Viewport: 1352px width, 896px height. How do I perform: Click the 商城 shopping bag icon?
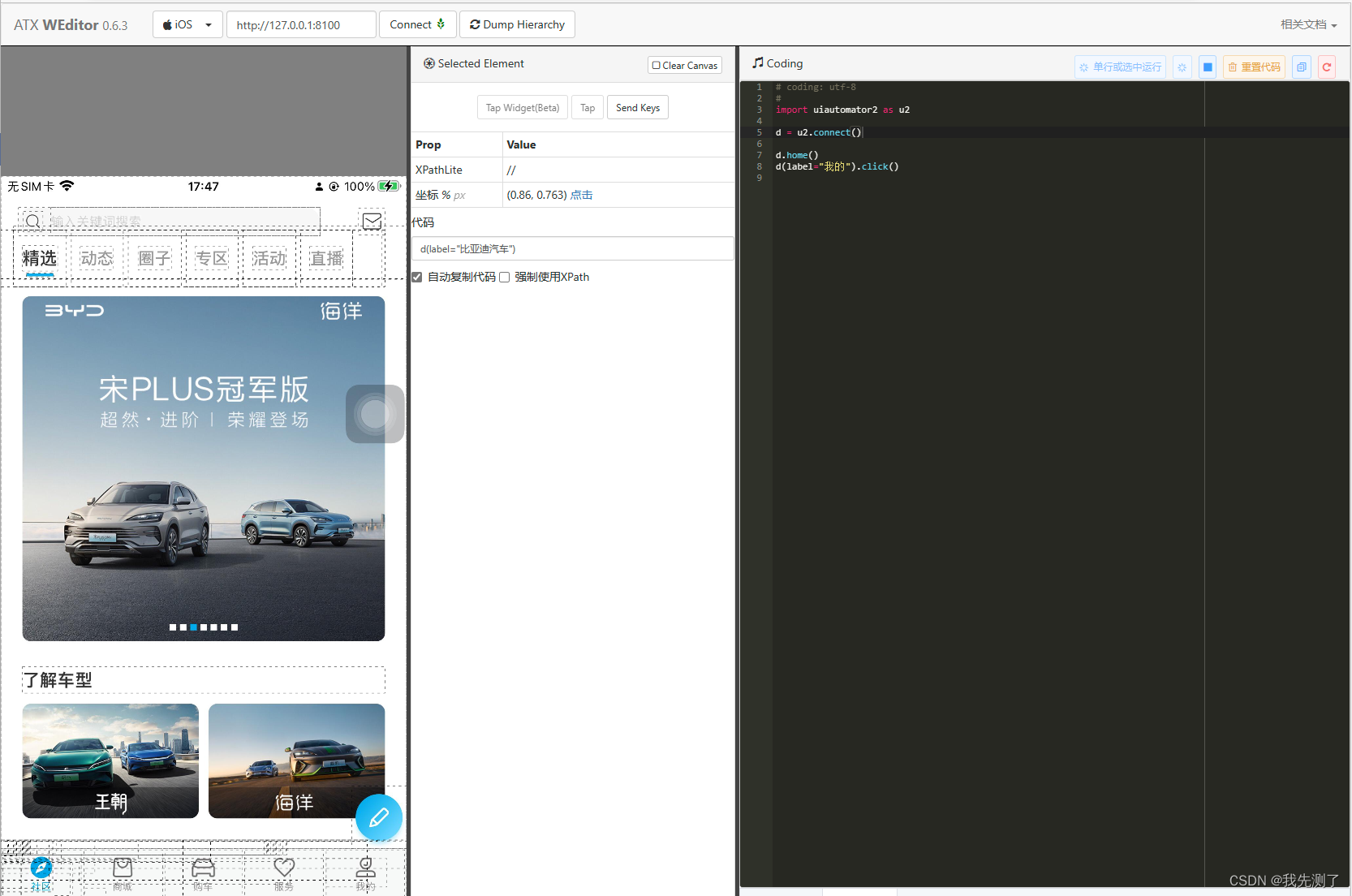123,868
